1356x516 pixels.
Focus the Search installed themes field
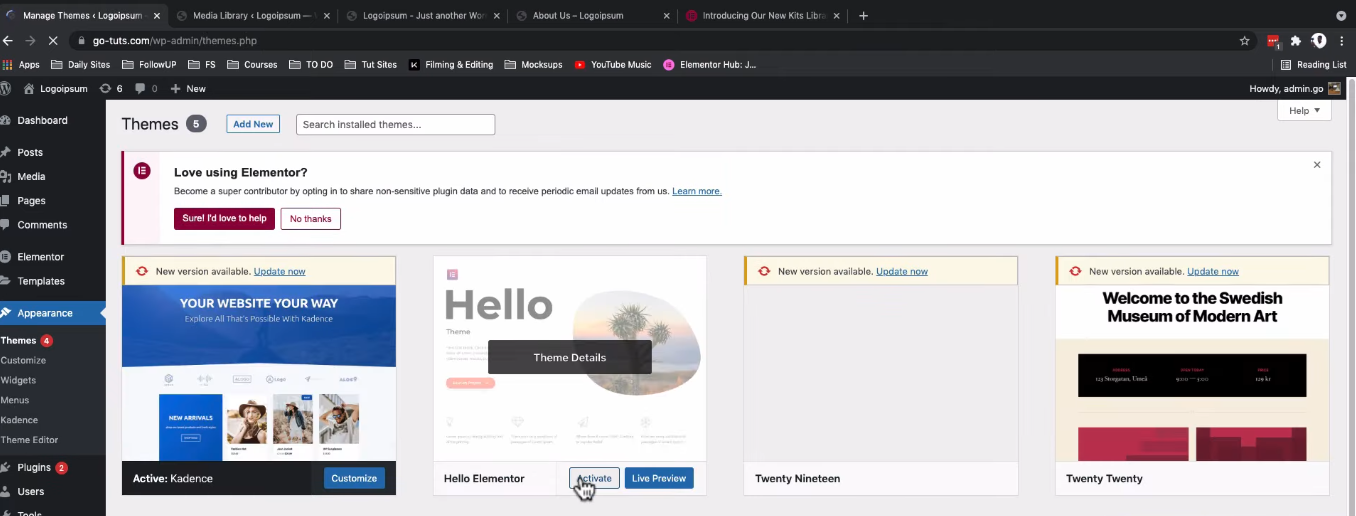395,125
